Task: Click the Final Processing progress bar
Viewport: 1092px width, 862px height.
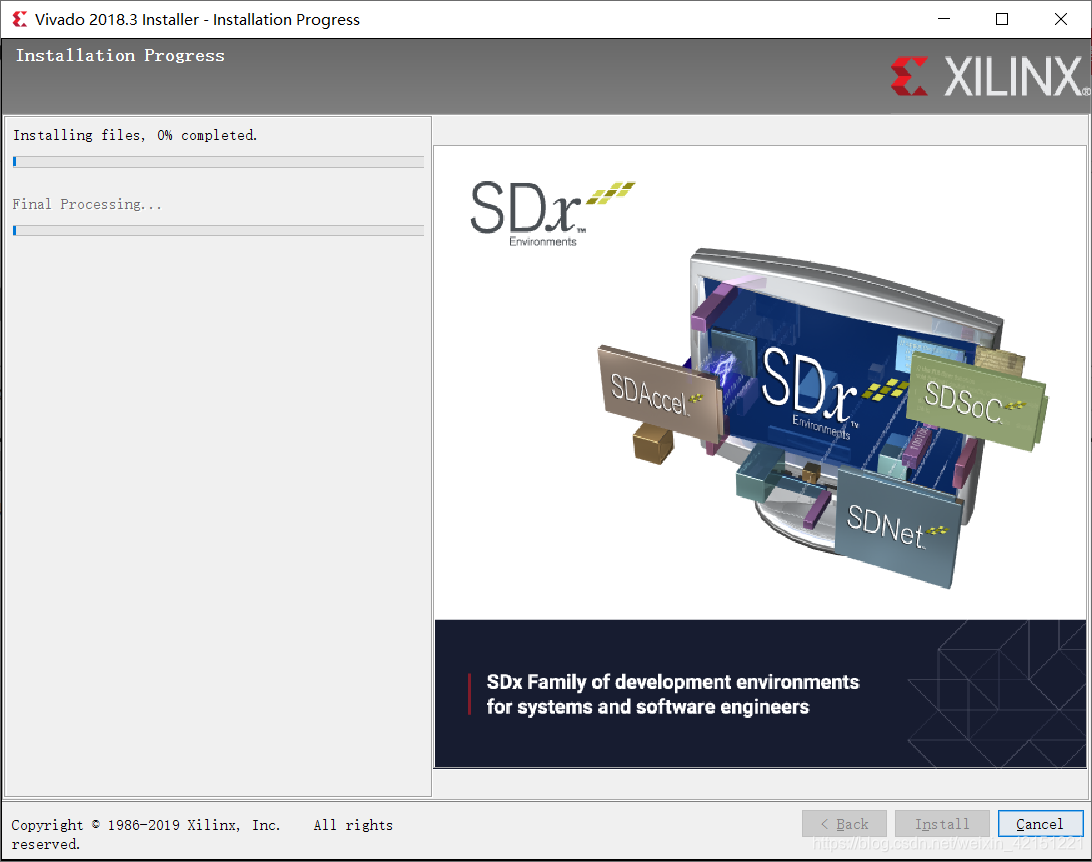Action: point(218,230)
